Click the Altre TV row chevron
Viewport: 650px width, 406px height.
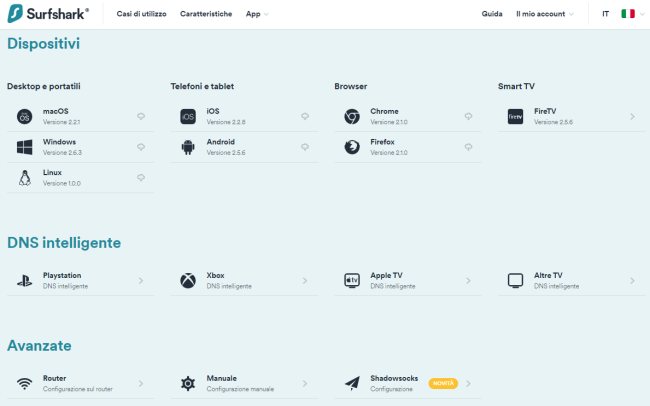pyautogui.click(x=632, y=281)
